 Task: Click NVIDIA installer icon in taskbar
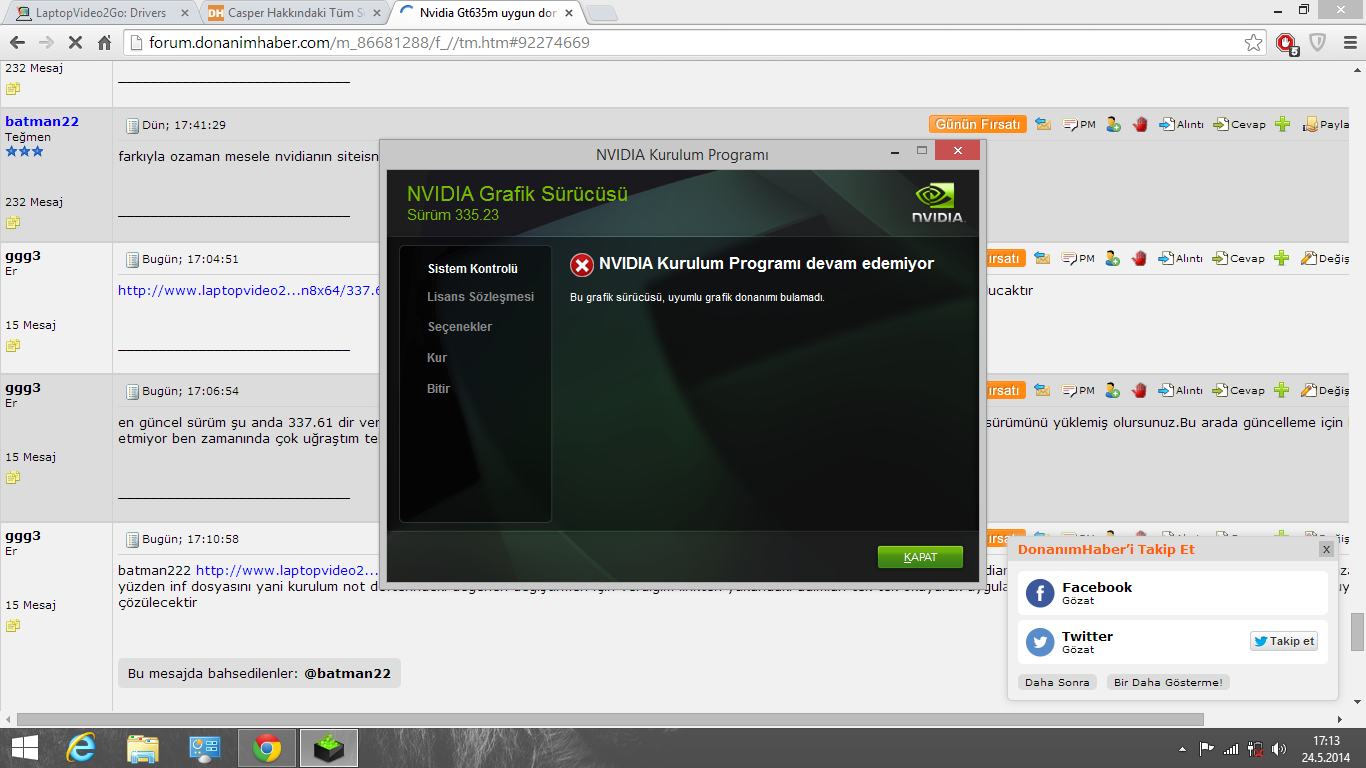[327, 748]
